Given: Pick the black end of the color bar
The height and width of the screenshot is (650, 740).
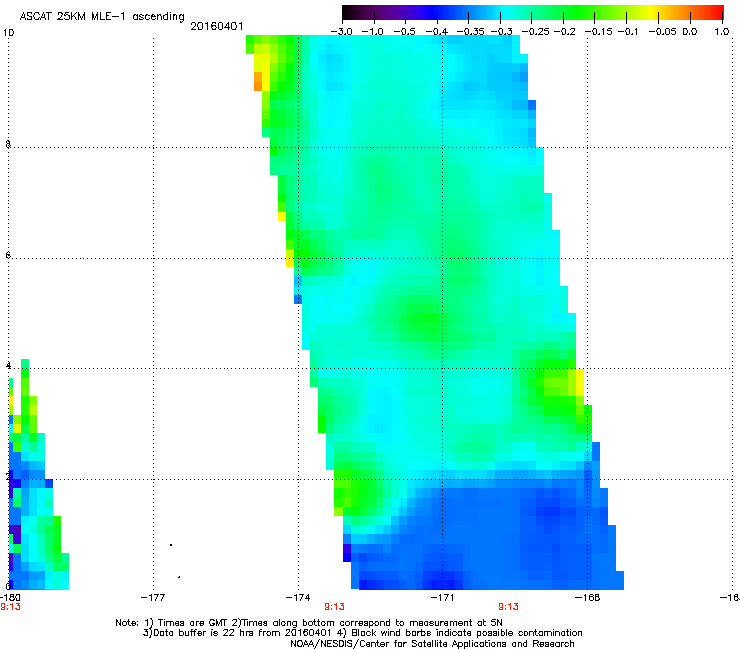Looking at the screenshot, I should point(347,12).
